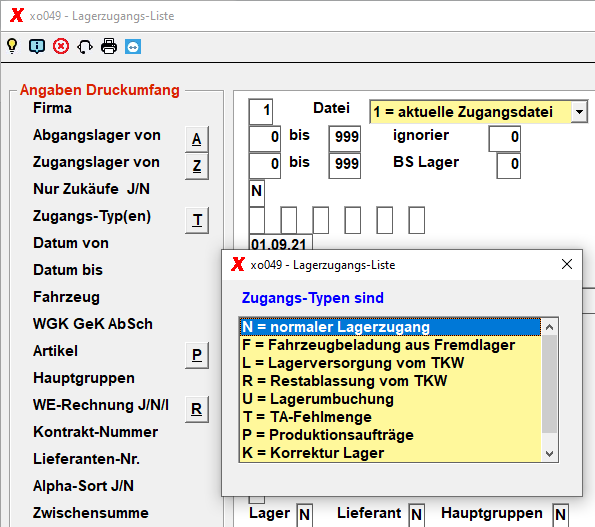This screenshot has width=595, height=527.
Task: Click the headset support icon
Action: click(x=85, y=47)
